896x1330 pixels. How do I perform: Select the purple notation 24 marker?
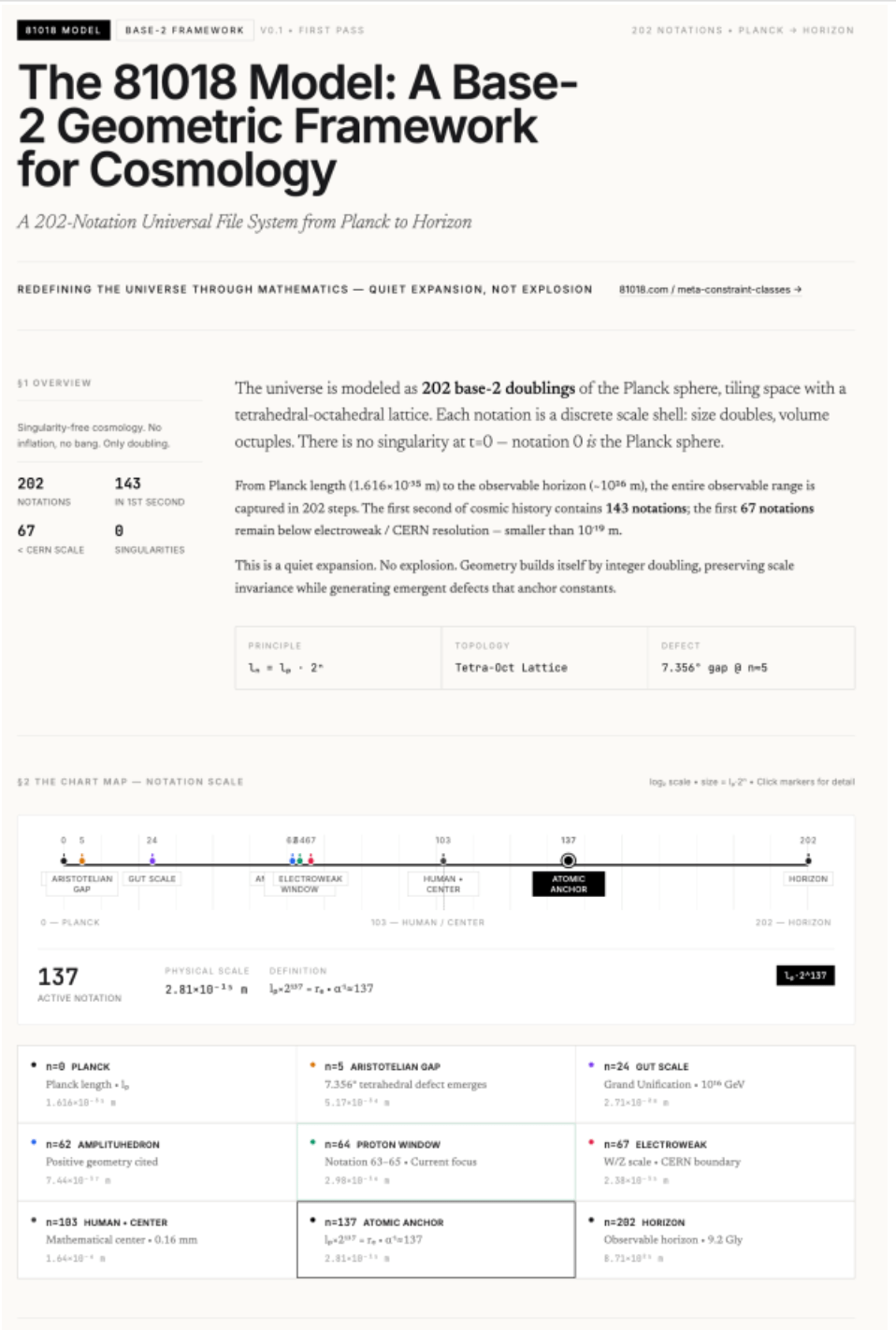pos(152,860)
